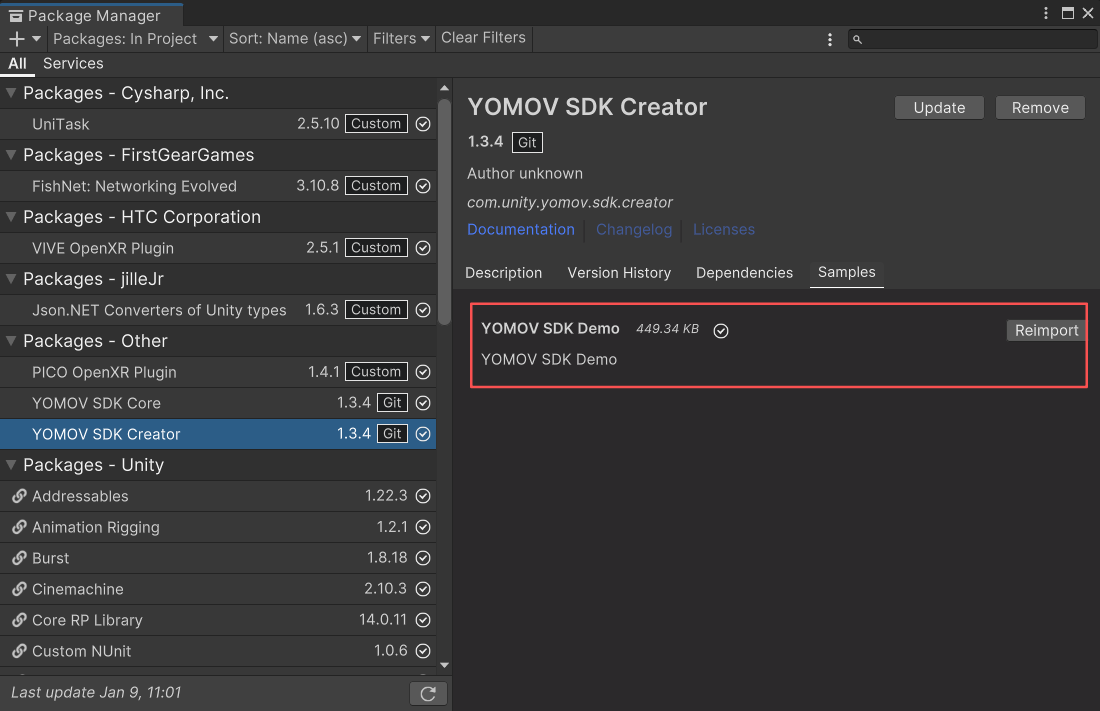Viewport: 1100px width, 711px height.
Task: Collapse Packages - Other group
Action: 11,340
